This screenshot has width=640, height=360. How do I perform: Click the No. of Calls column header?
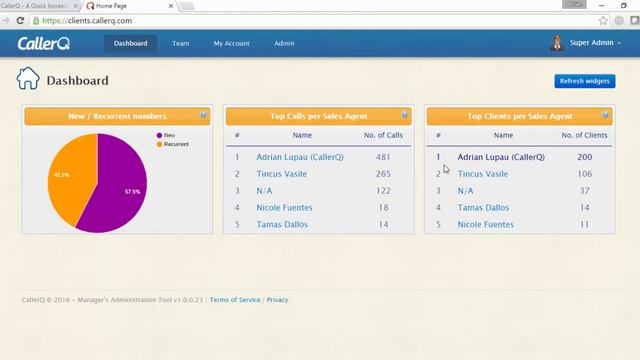pyautogui.click(x=383, y=135)
